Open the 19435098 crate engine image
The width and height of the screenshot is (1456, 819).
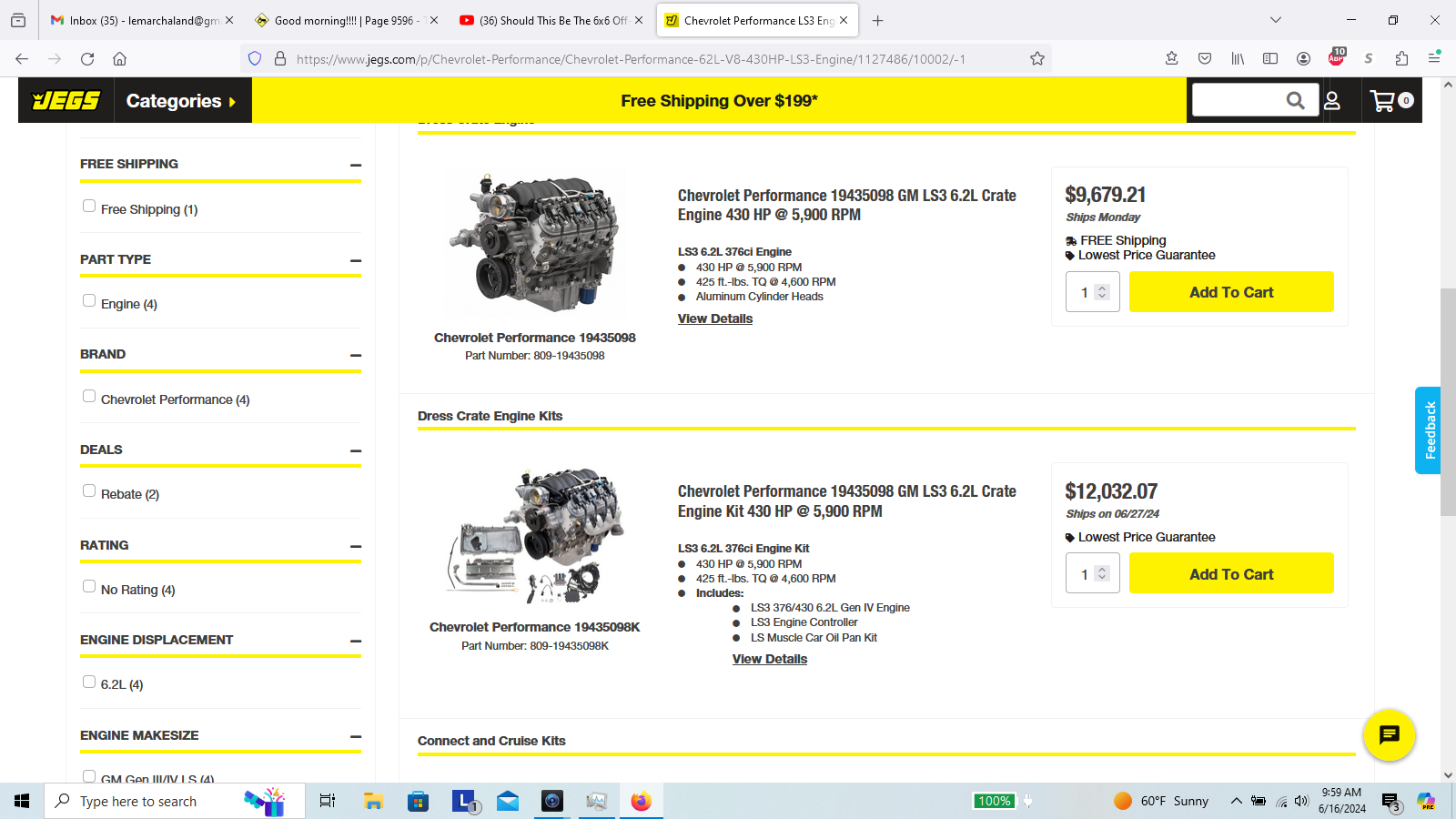point(535,242)
